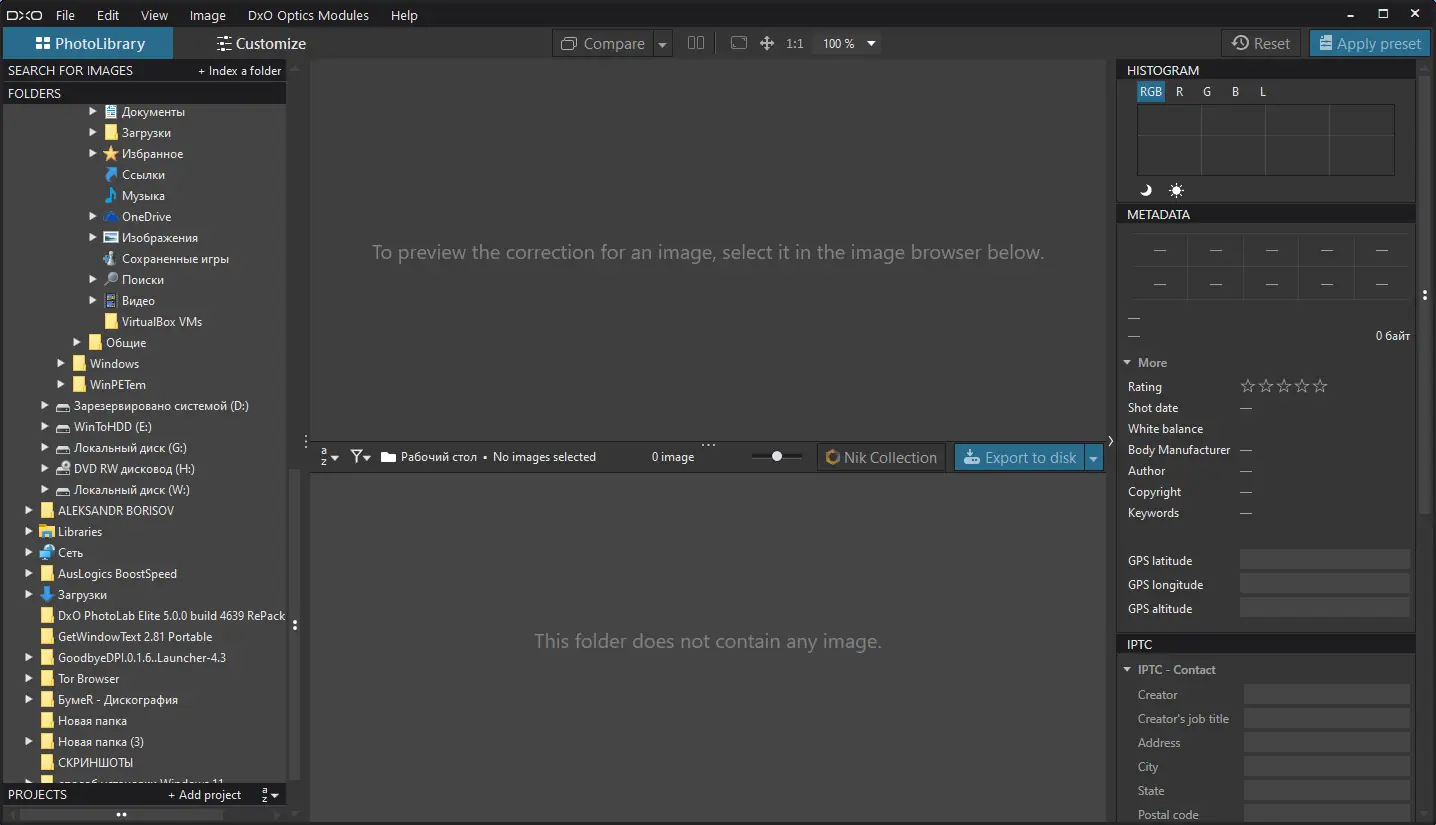Select the pan move tool icon
The image size is (1436, 825).
(767, 43)
